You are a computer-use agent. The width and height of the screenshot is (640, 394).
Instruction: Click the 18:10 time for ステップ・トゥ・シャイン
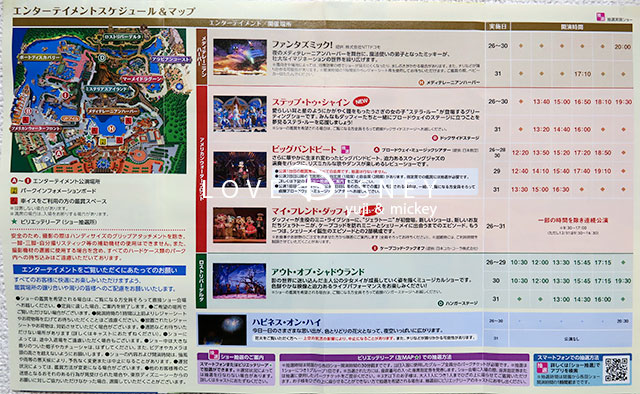[x=603, y=102]
